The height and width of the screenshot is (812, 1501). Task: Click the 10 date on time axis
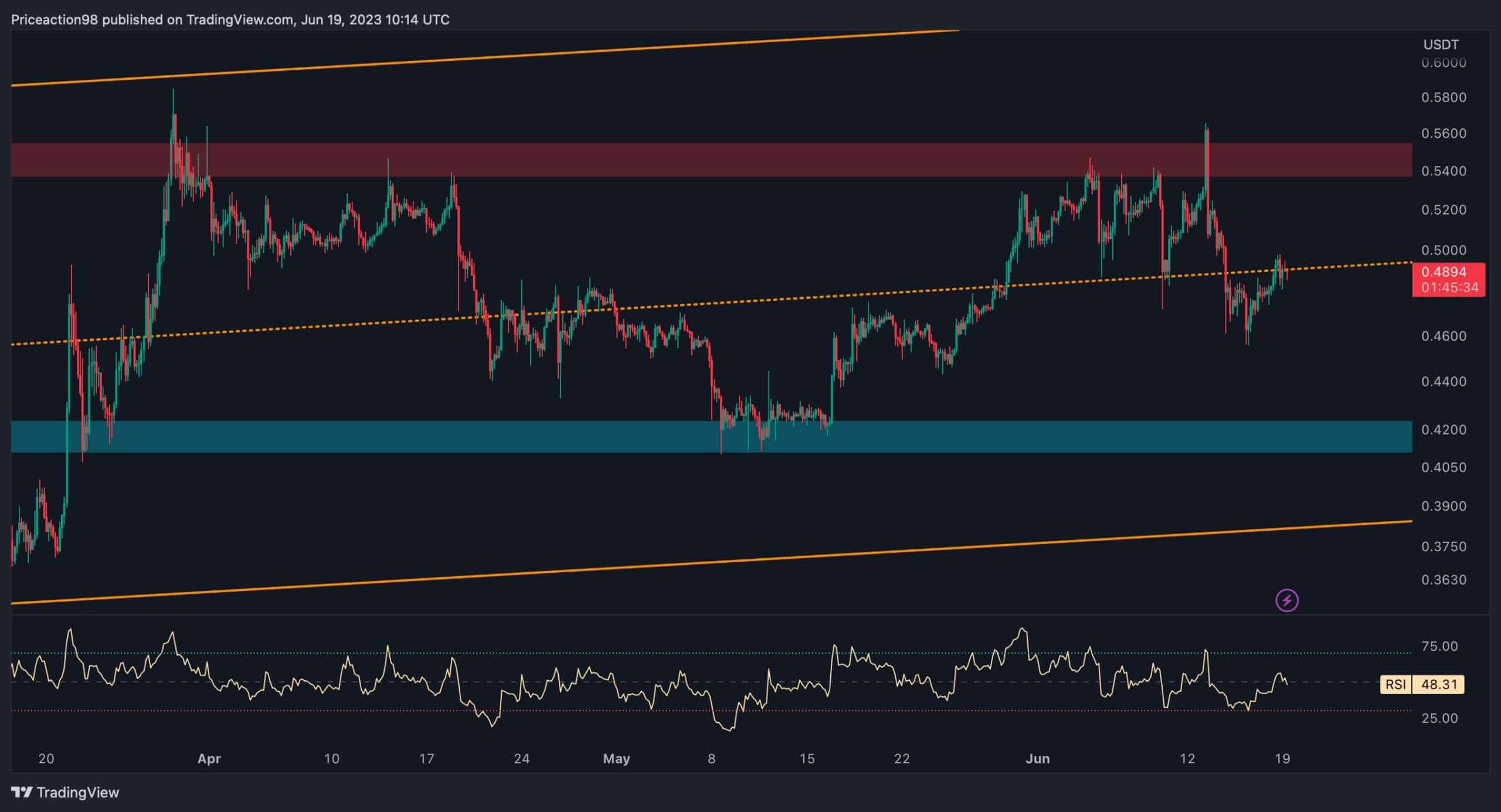point(332,759)
